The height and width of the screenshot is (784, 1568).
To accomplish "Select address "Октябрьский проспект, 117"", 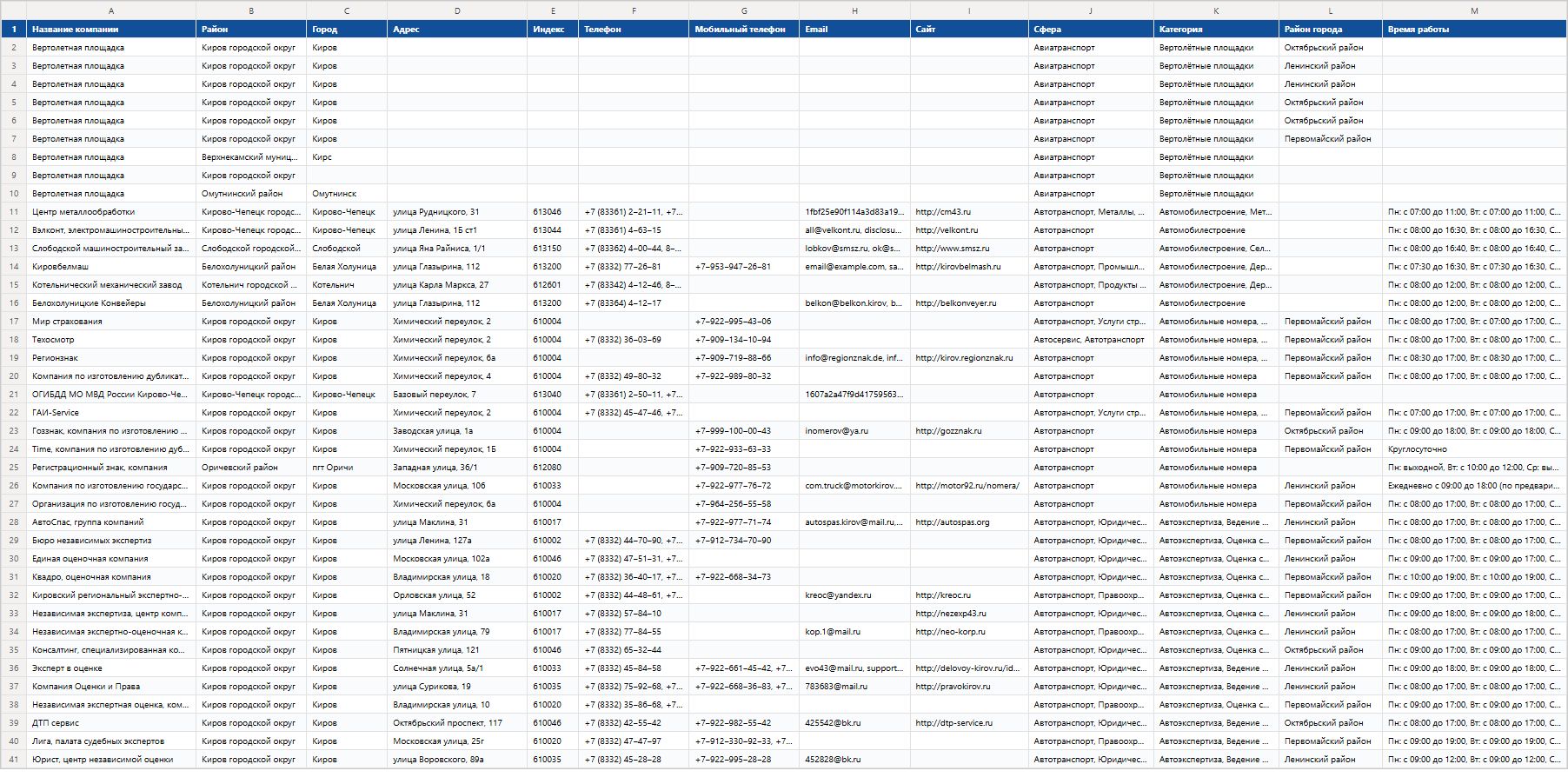I will [457, 723].
